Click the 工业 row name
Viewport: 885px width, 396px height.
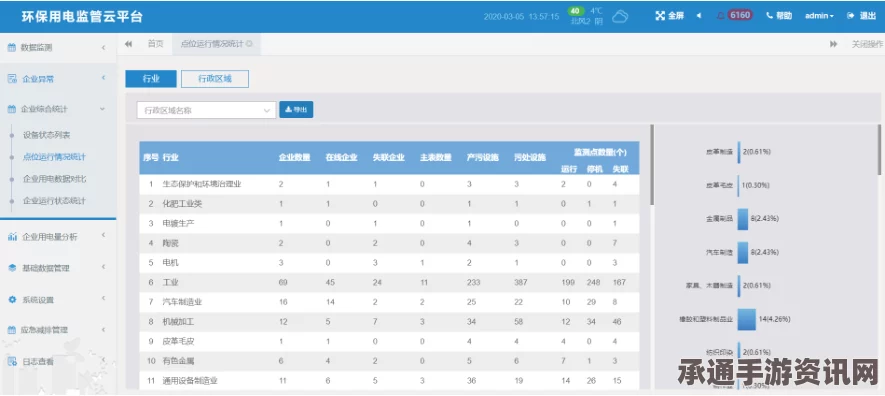pos(170,283)
